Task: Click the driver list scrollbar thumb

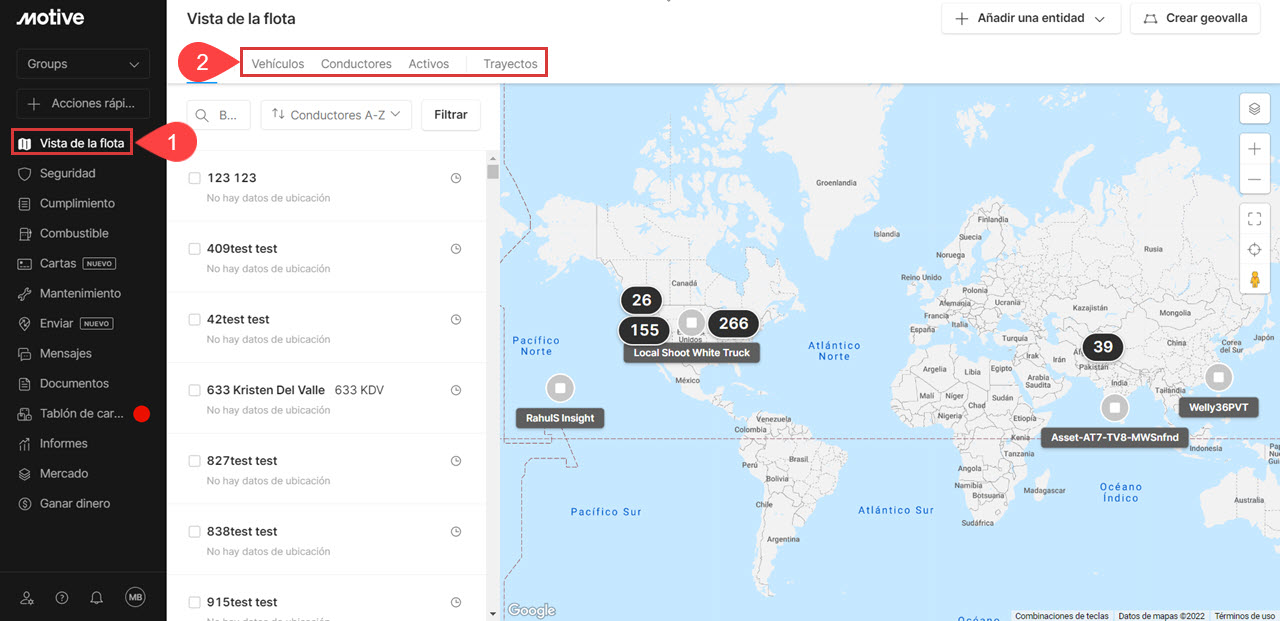Action: [x=492, y=170]
